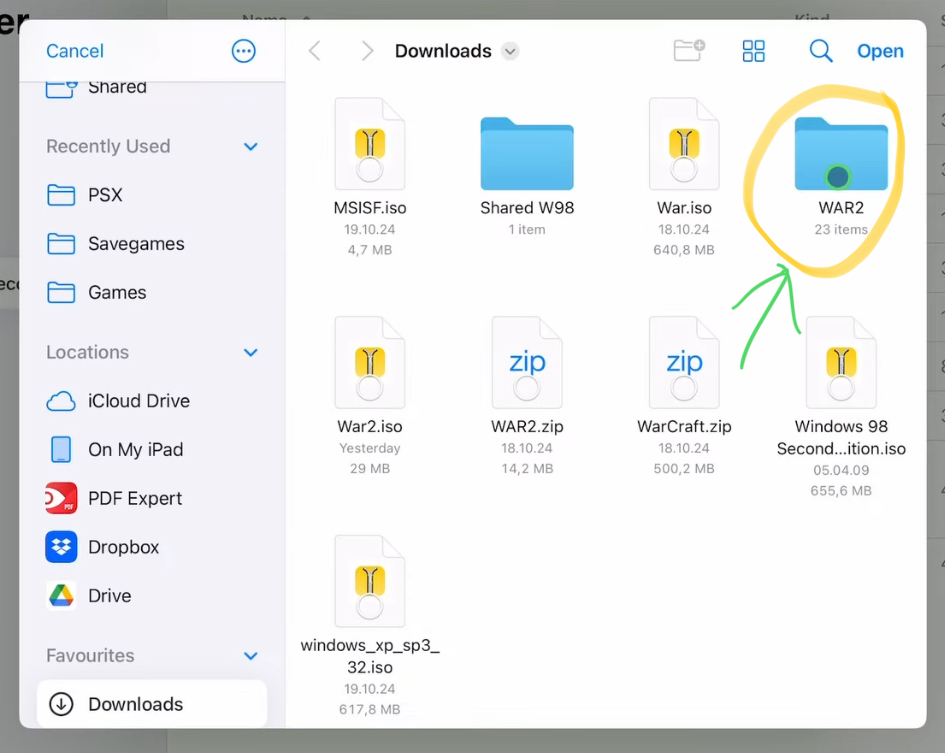Viewport: 945px width, 753px height.
Task: Open Dropbox location
Action: pyautogui.click(x=152, y=547)
